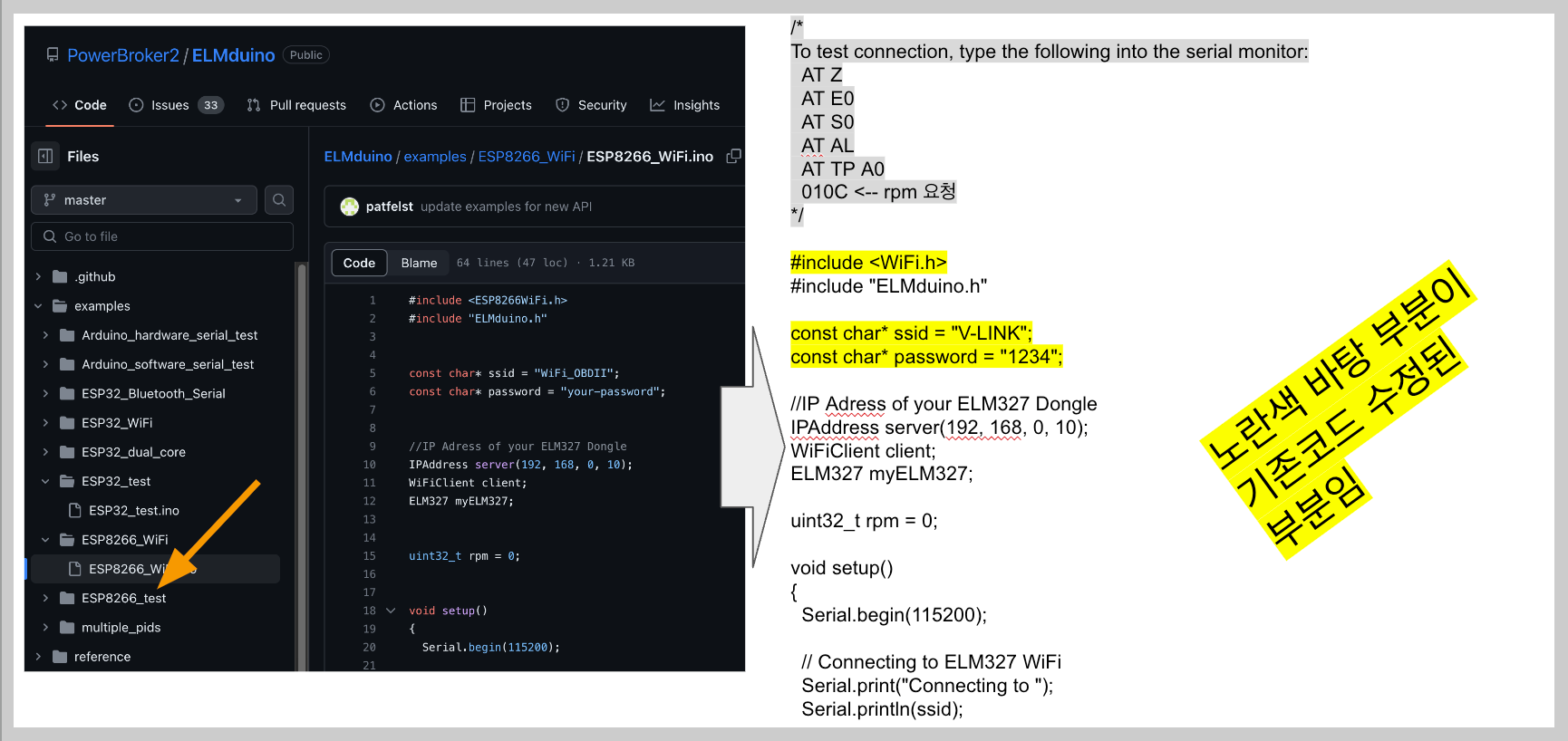The image size is (1568, 741).
Task: Click the repository icon beside PowerBroker2
Action: click(53, 55)
